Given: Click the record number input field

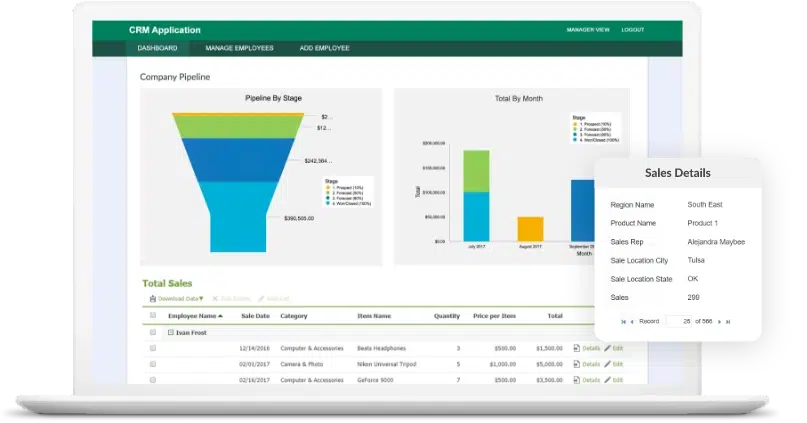Looking at the screenshot, I should [679, 321].
